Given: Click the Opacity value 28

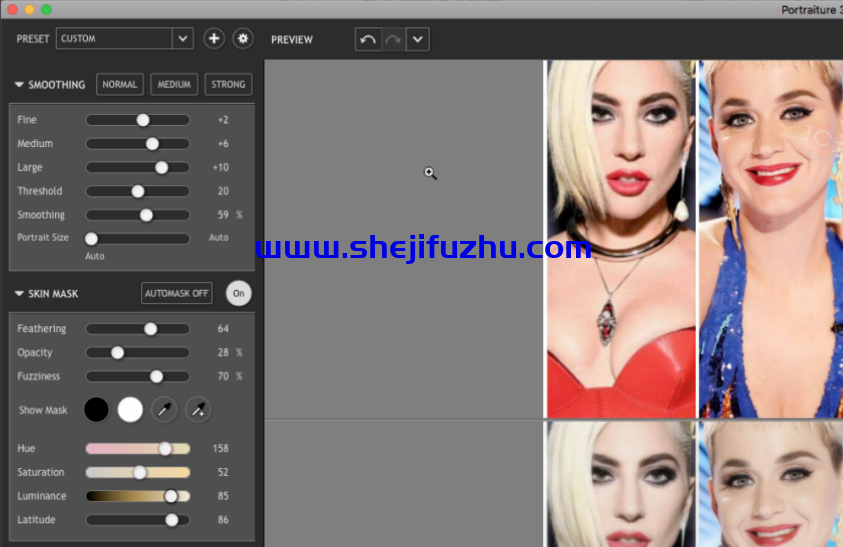Looking at the screenshot, I should point(223,352).
